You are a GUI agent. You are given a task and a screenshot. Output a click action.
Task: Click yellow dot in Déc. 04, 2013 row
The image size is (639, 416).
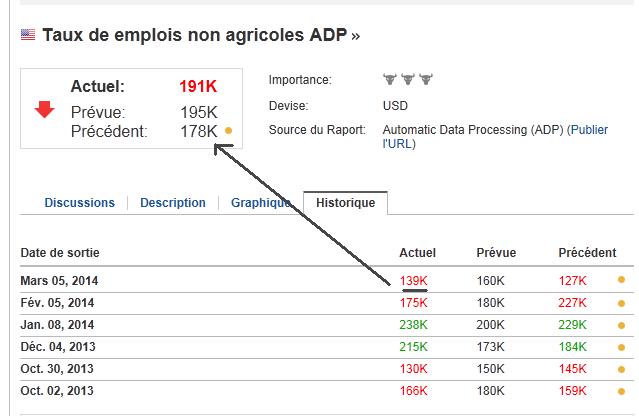coord(621,347)
